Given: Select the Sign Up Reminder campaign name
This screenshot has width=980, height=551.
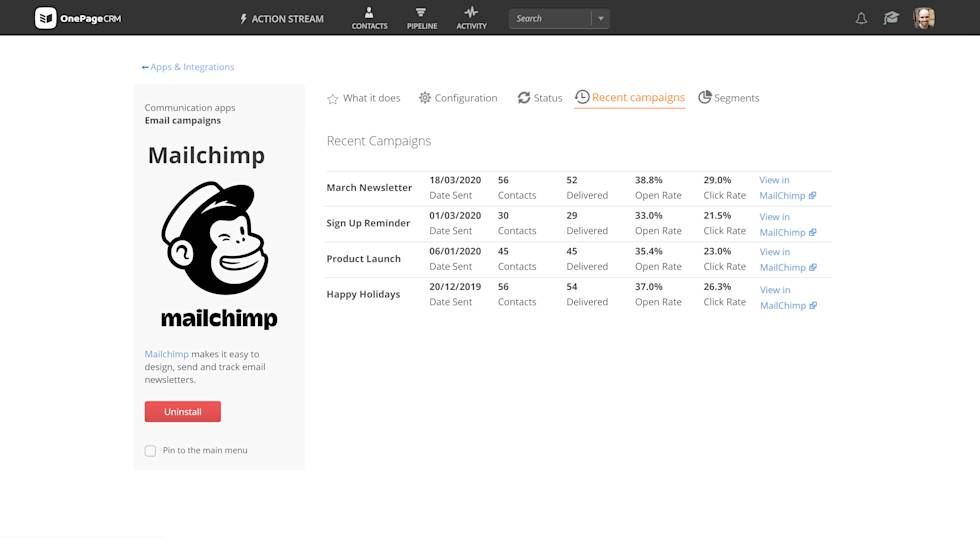Looking at the screenshot, I should coord(368,223).
